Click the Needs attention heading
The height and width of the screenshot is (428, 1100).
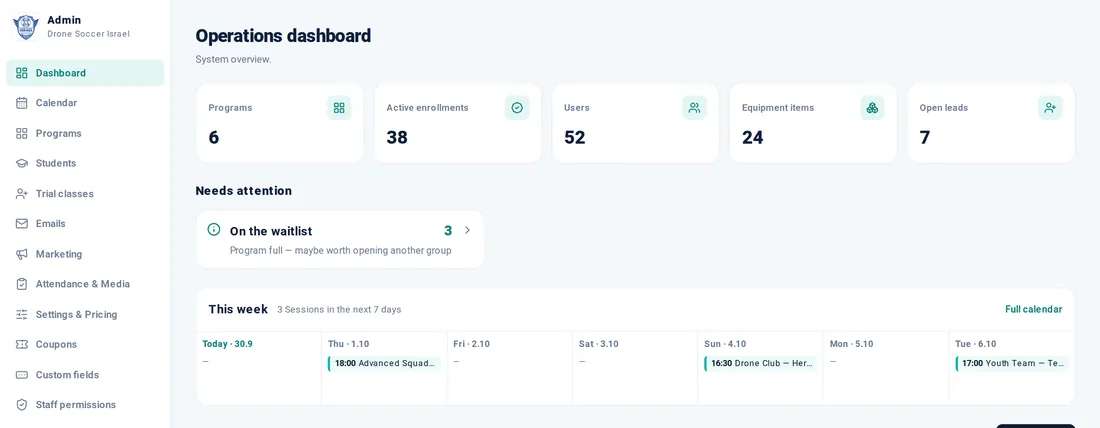[x=243, y=191]
